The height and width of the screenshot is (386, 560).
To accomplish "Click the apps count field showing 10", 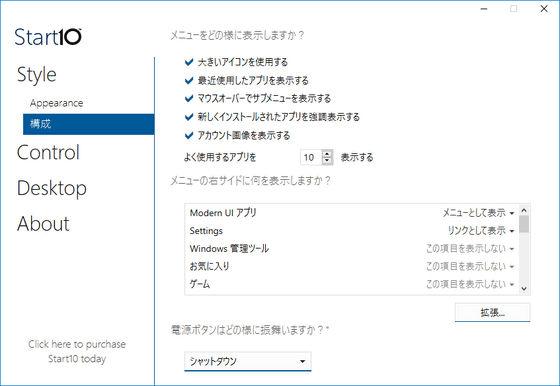I will pyautogui.click(x=311, y=157).
